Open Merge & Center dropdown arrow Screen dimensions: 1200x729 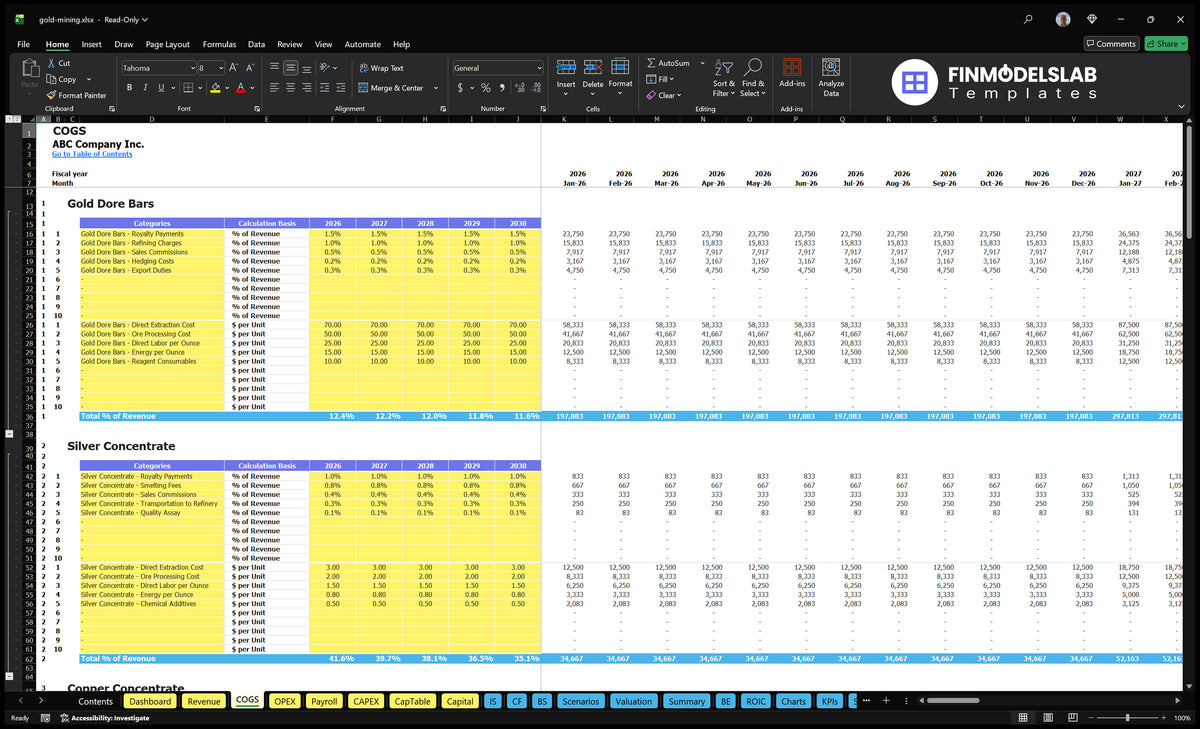[436, 88]
